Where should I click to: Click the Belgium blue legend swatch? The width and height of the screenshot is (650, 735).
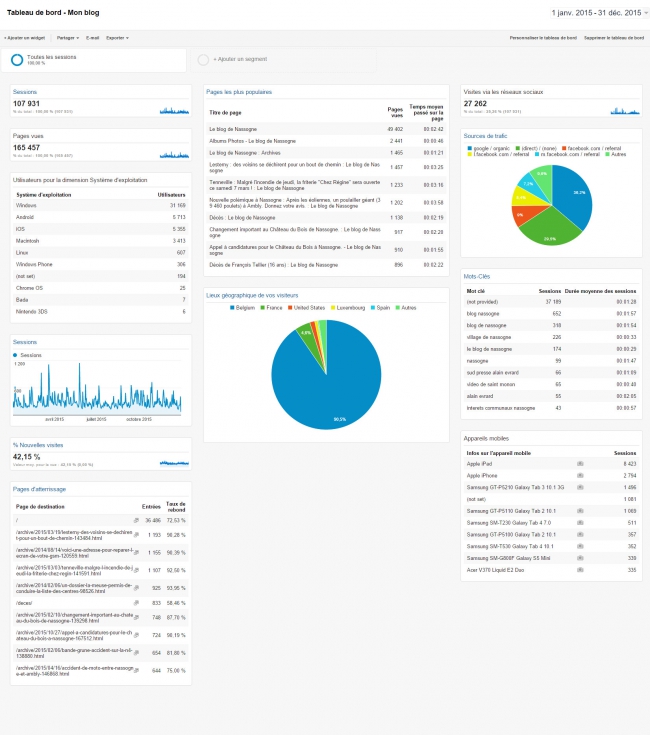[x=232, y=308]
